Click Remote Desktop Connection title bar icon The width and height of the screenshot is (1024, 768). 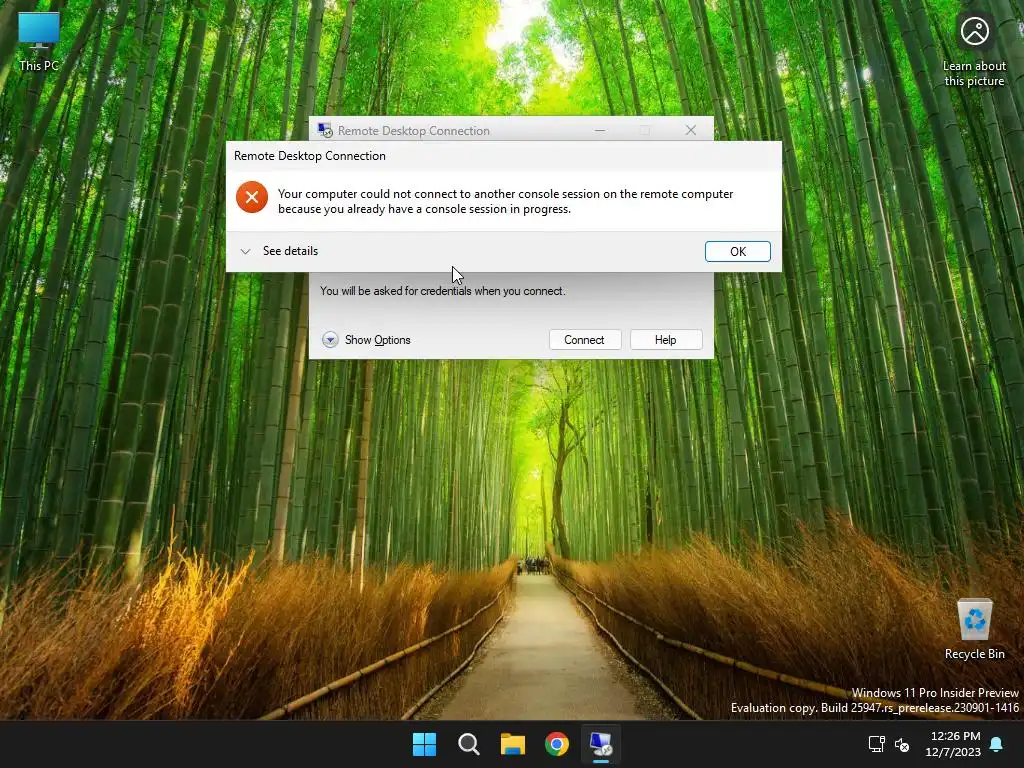coord(325,130)
